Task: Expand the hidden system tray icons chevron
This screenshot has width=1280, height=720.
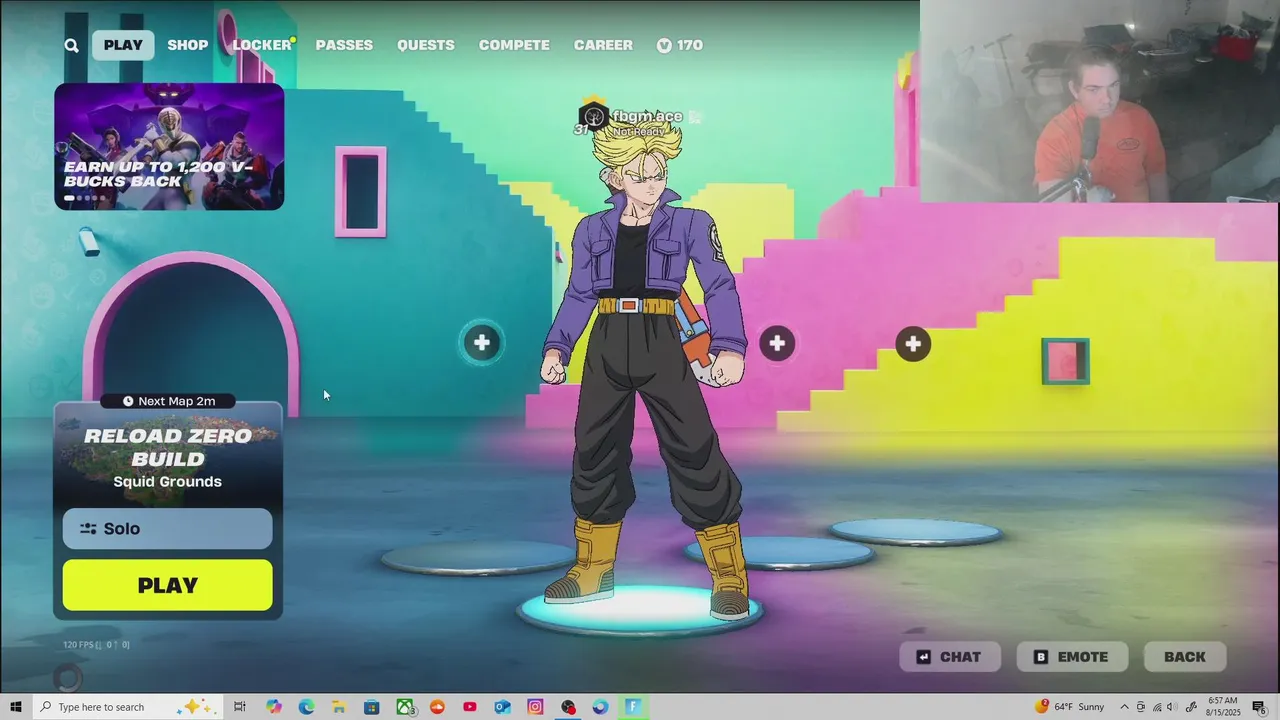Action: [1124, 707]
